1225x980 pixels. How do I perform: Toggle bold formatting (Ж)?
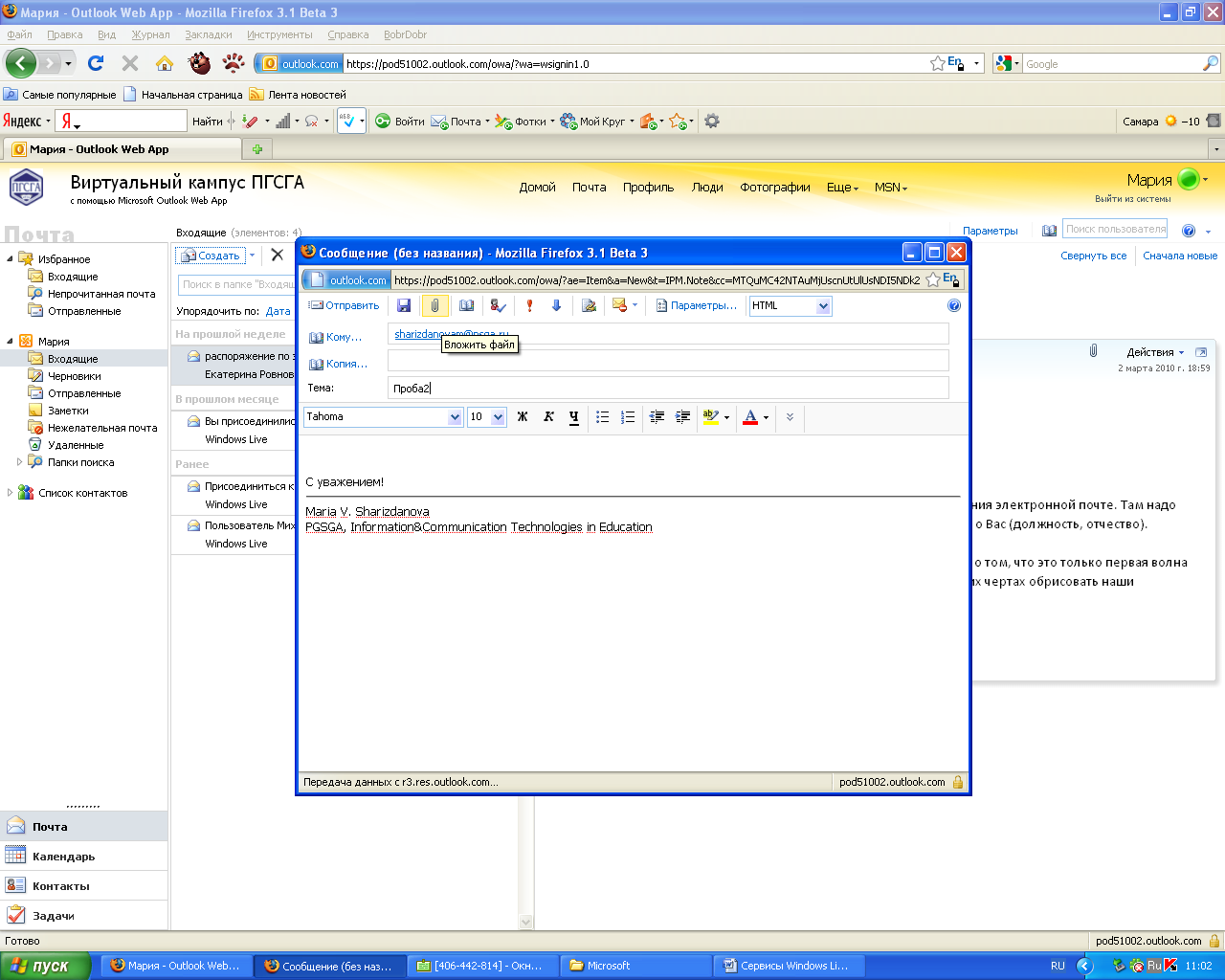tap(523, 416)
